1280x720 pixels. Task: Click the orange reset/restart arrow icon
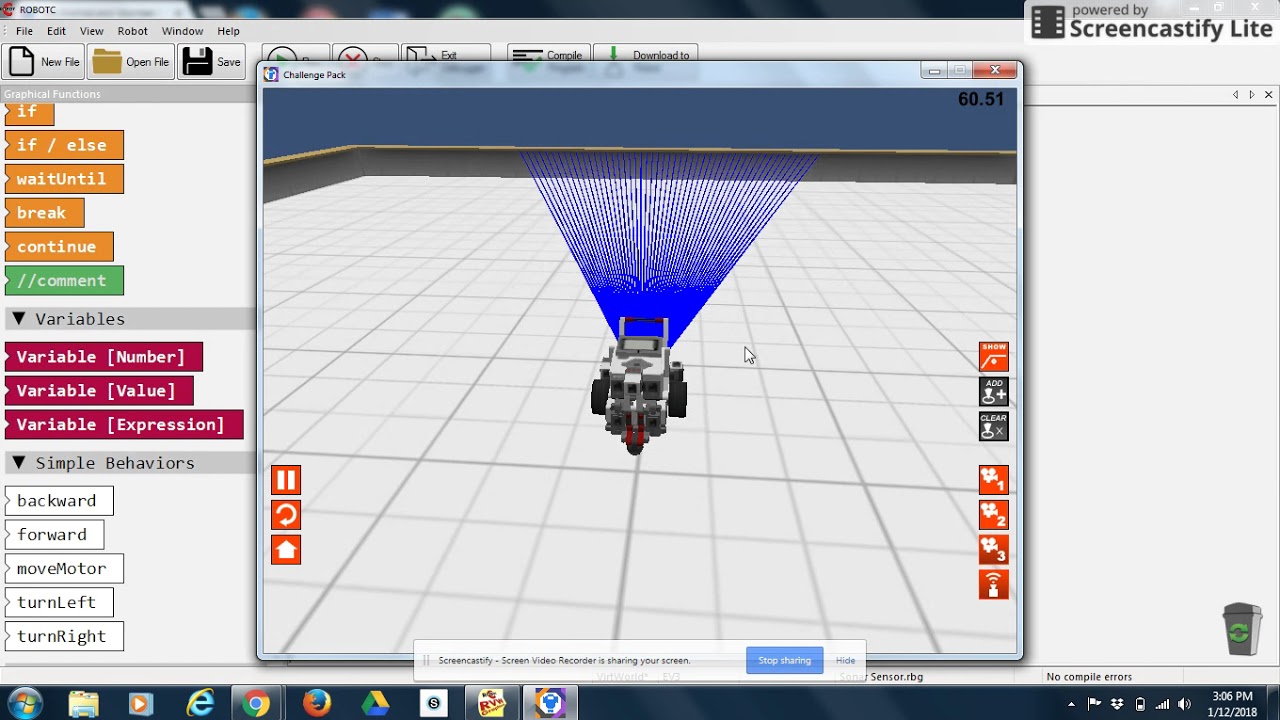(286, 515)
